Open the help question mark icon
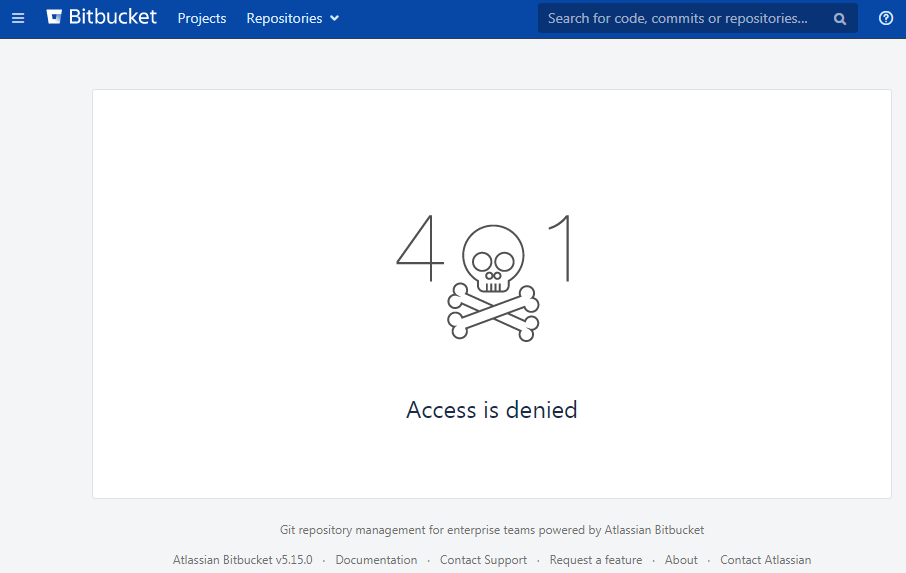 point(886,18)
